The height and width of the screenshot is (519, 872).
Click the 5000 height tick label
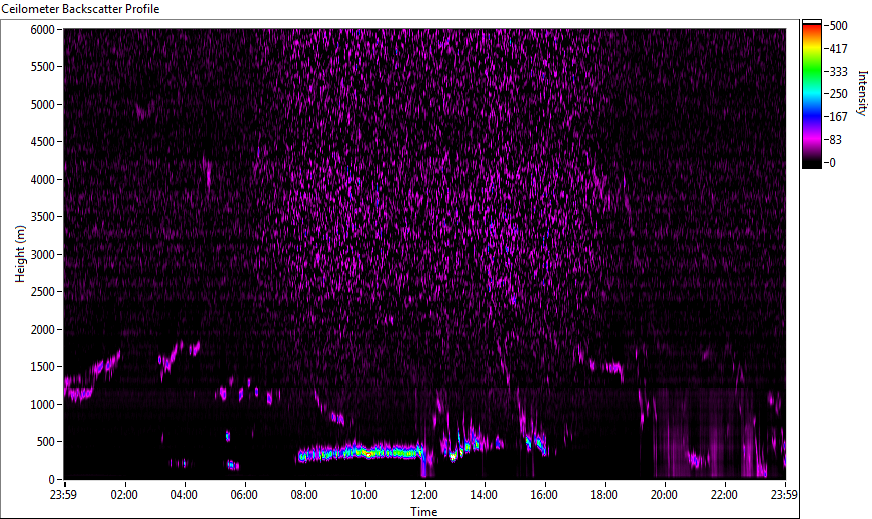(x=43, y=105)
